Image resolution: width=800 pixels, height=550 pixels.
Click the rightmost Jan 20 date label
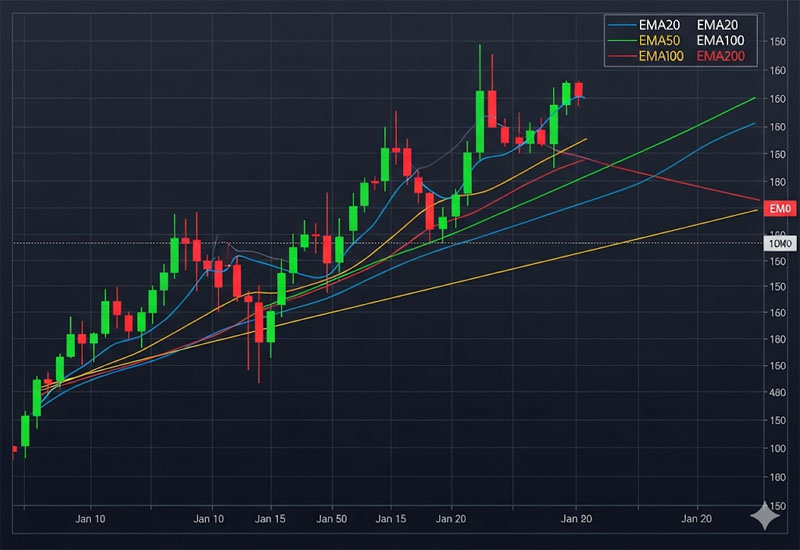click(696, 520)
